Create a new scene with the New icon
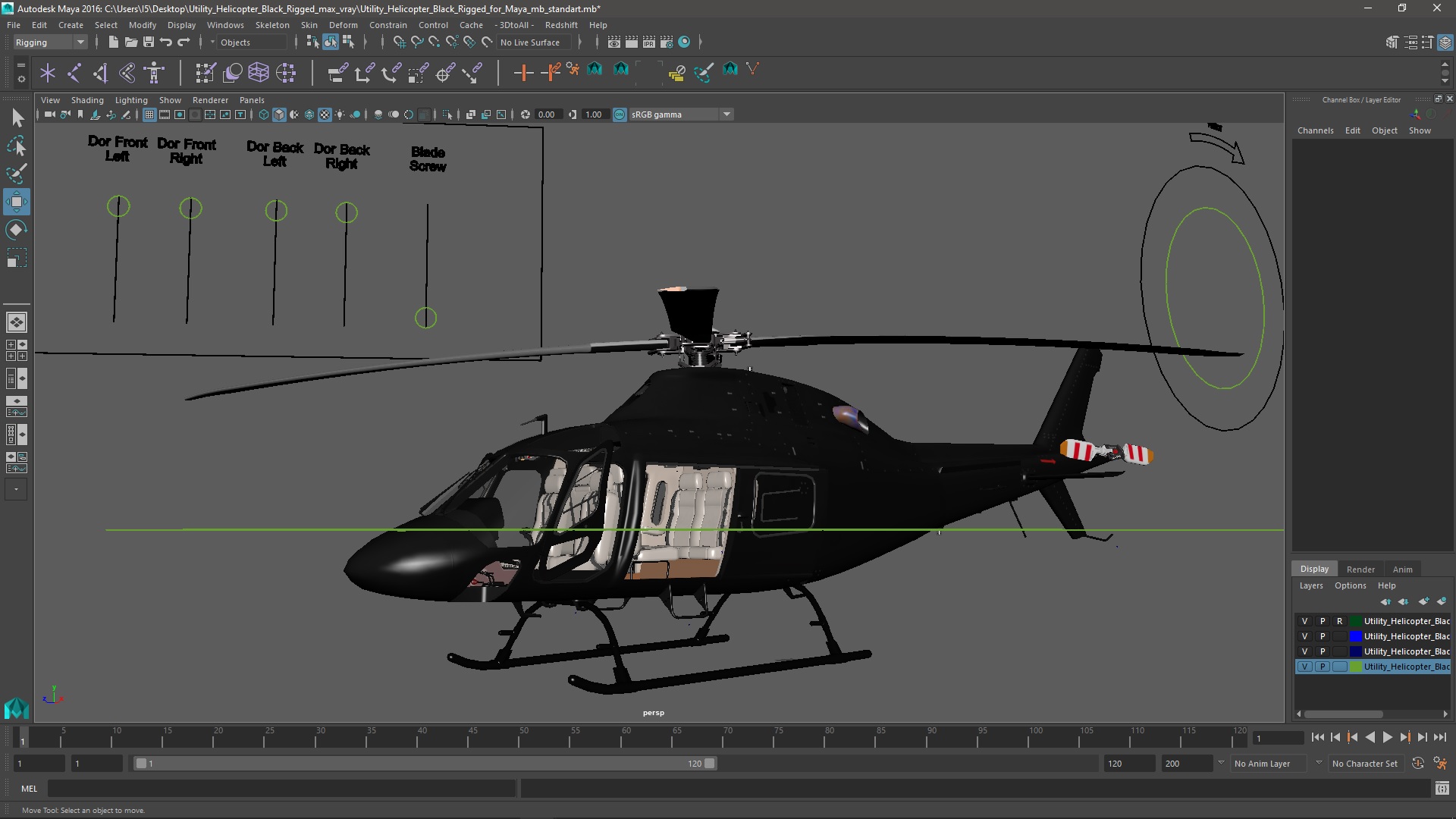This screenshot has width=1456, height=819. [113, 42]
